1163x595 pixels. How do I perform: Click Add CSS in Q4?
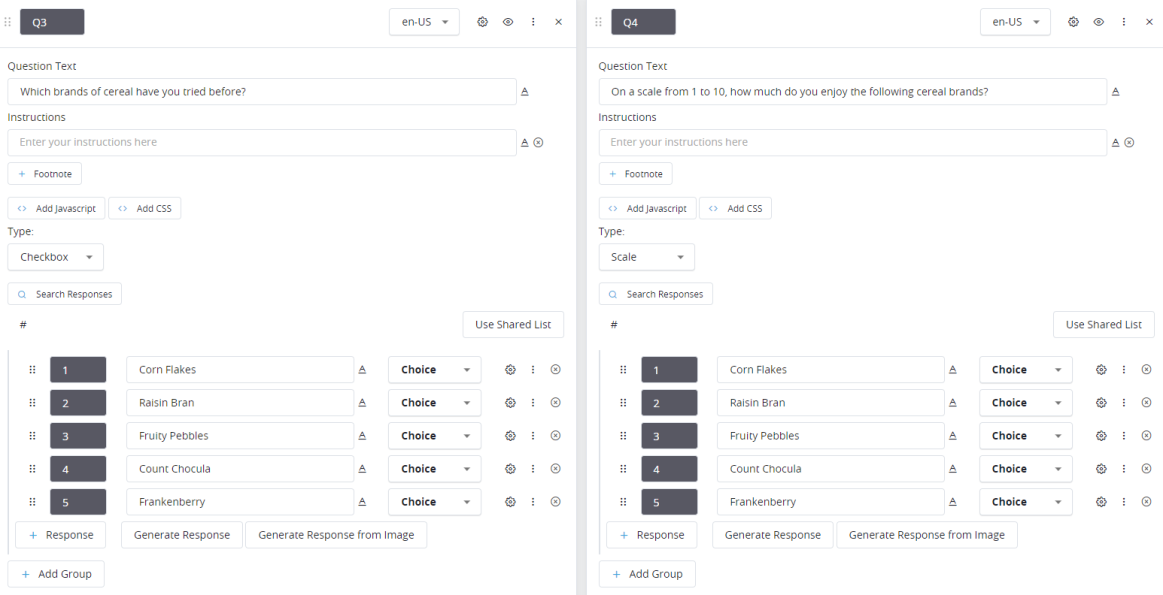pos(735,208)
